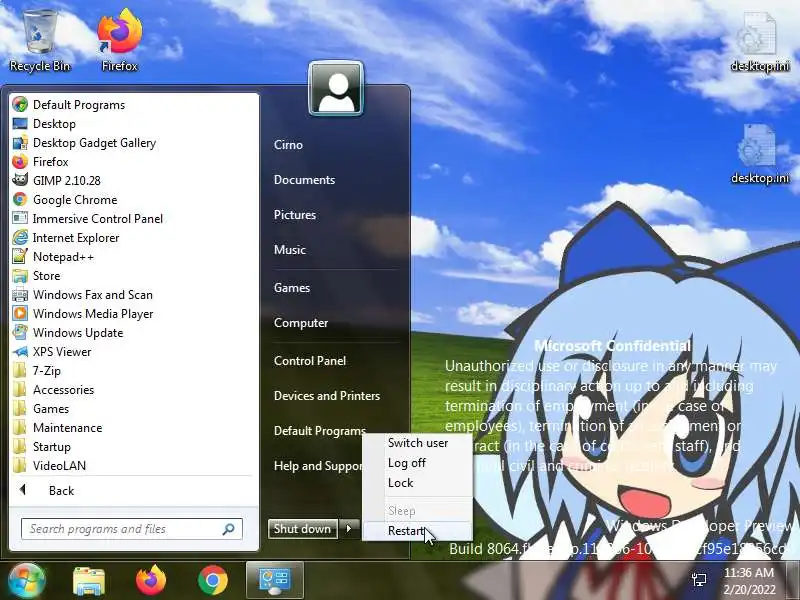
Task: Open Windows Update icon
Action: (x=20, y=333)
